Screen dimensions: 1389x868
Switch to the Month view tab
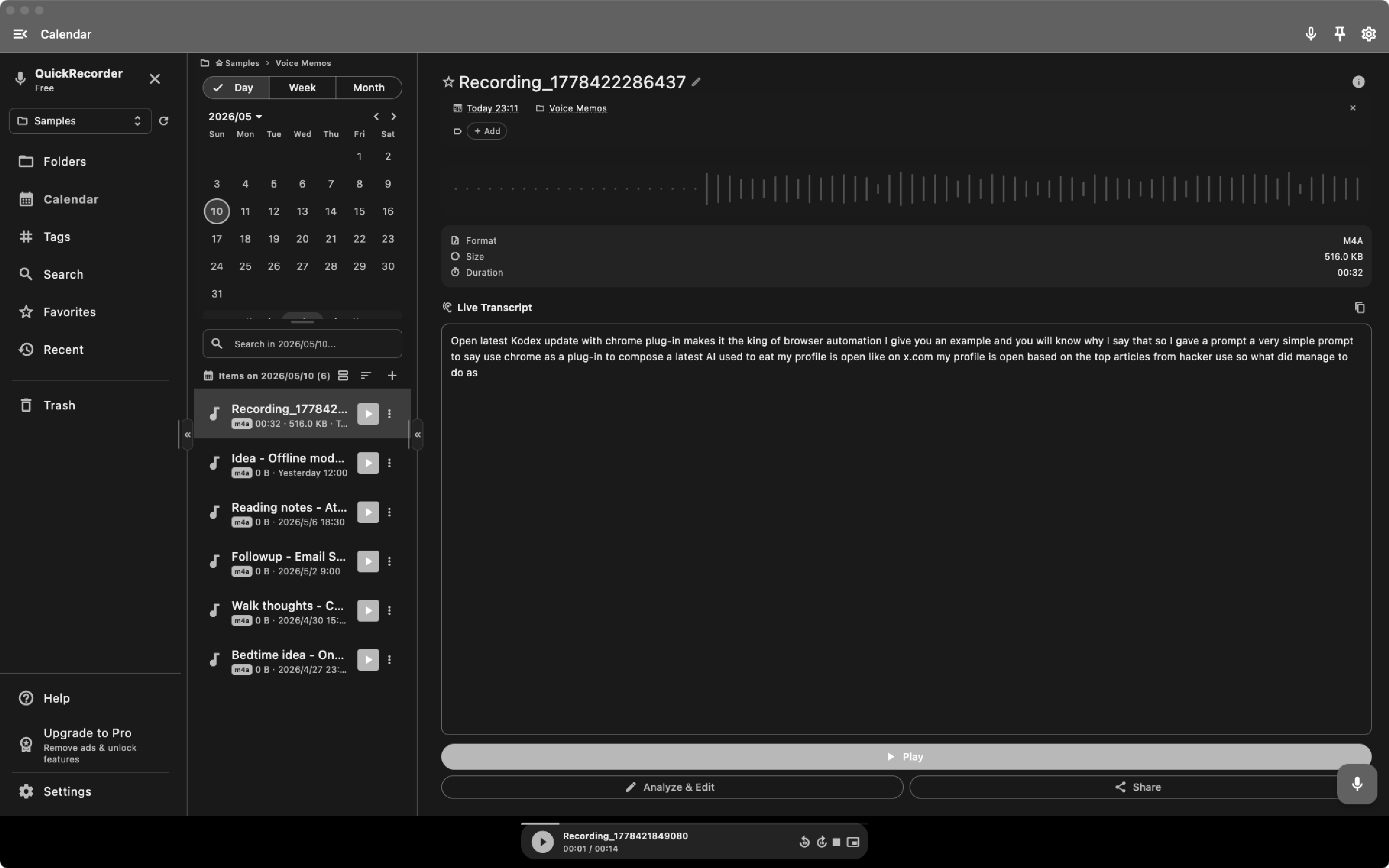(368, 87)
